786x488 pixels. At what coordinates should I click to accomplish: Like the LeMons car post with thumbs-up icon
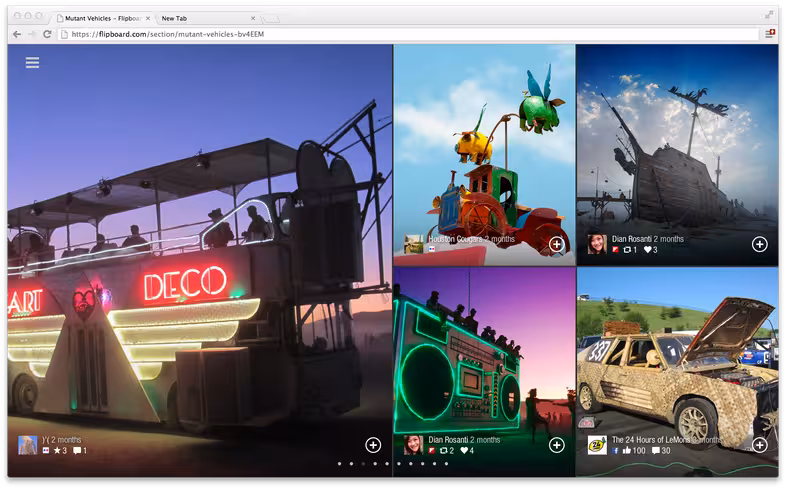coord(626,450)
